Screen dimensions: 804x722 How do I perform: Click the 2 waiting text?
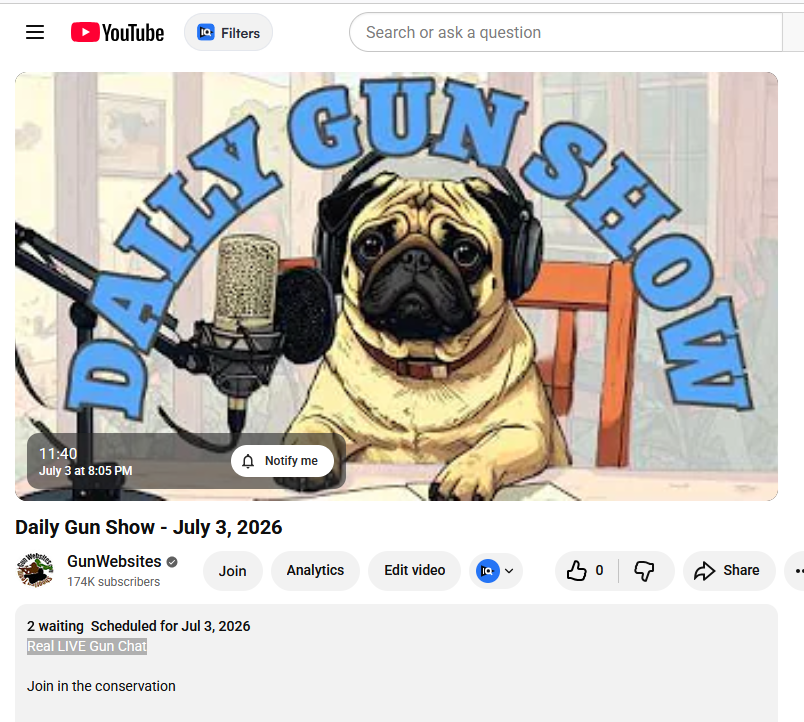click(x=55, y=626)
